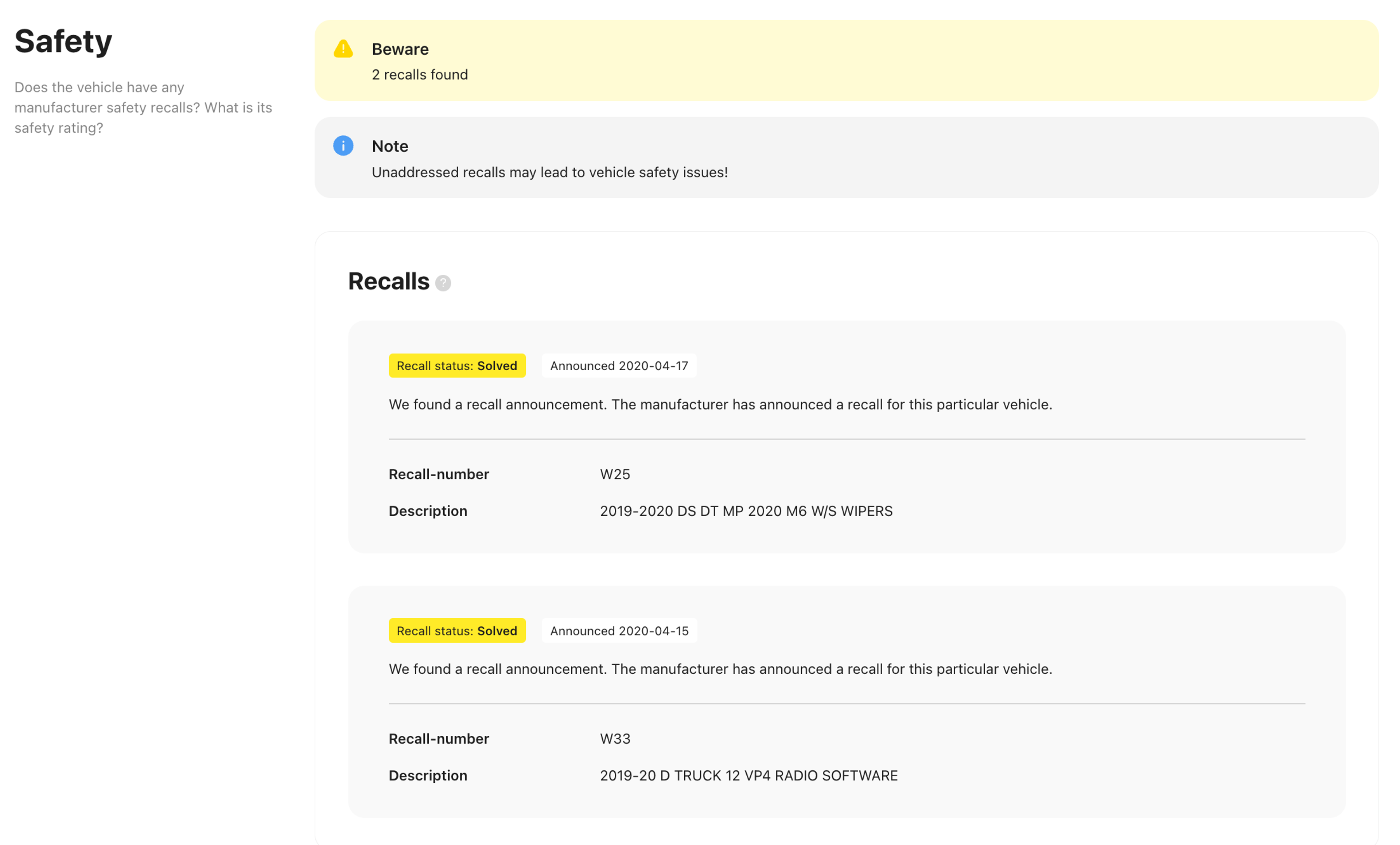This screenshot has width=1400, height=845.
Task: Click the W/S WIPERS description text
Action: (x=746, y=511)
